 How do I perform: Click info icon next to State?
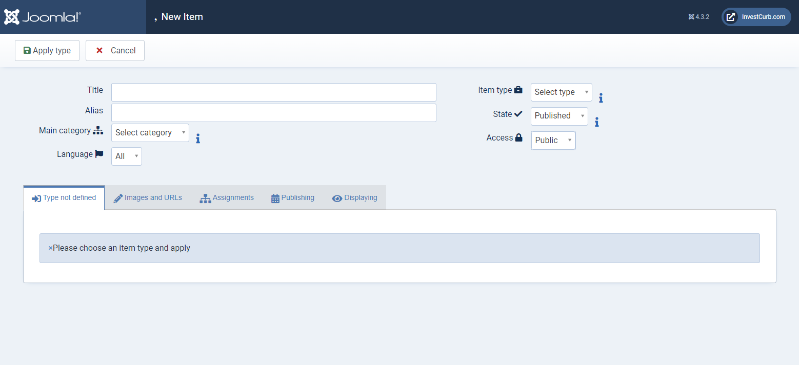click(x=597, y=122)
